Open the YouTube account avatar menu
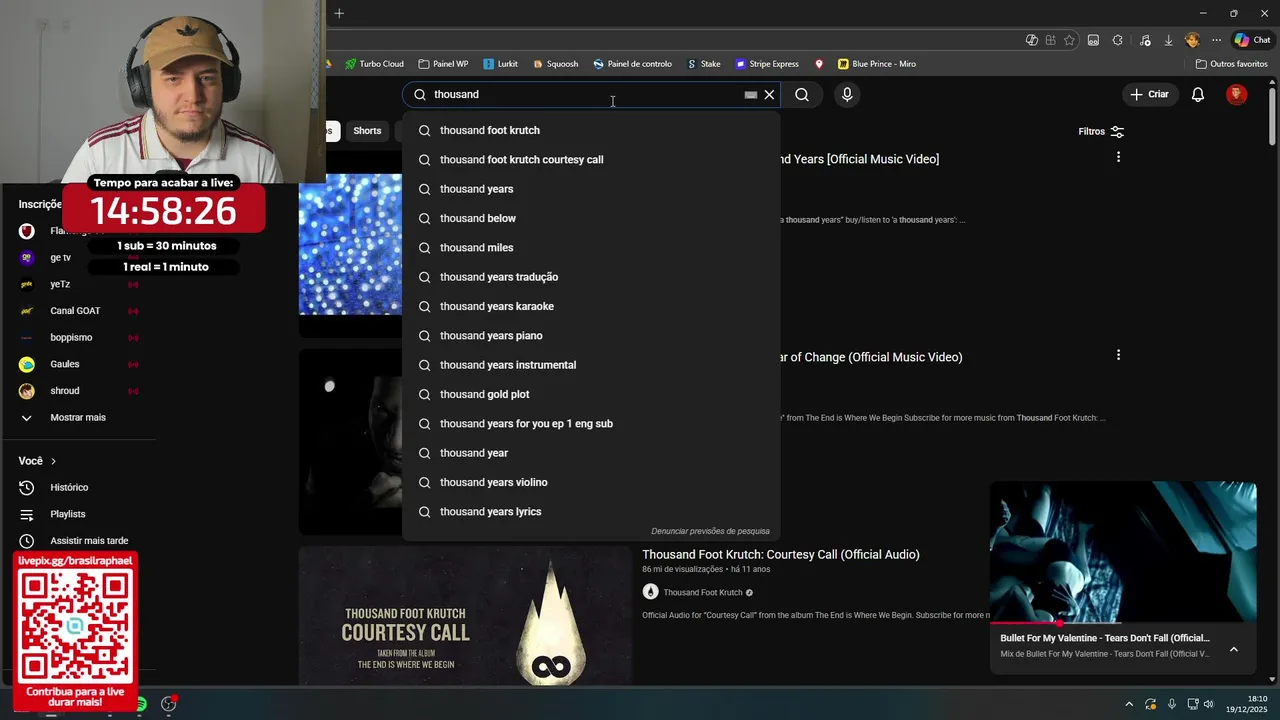The height and width of the screenshot is (720, 1280). (x=1237, y=94)
